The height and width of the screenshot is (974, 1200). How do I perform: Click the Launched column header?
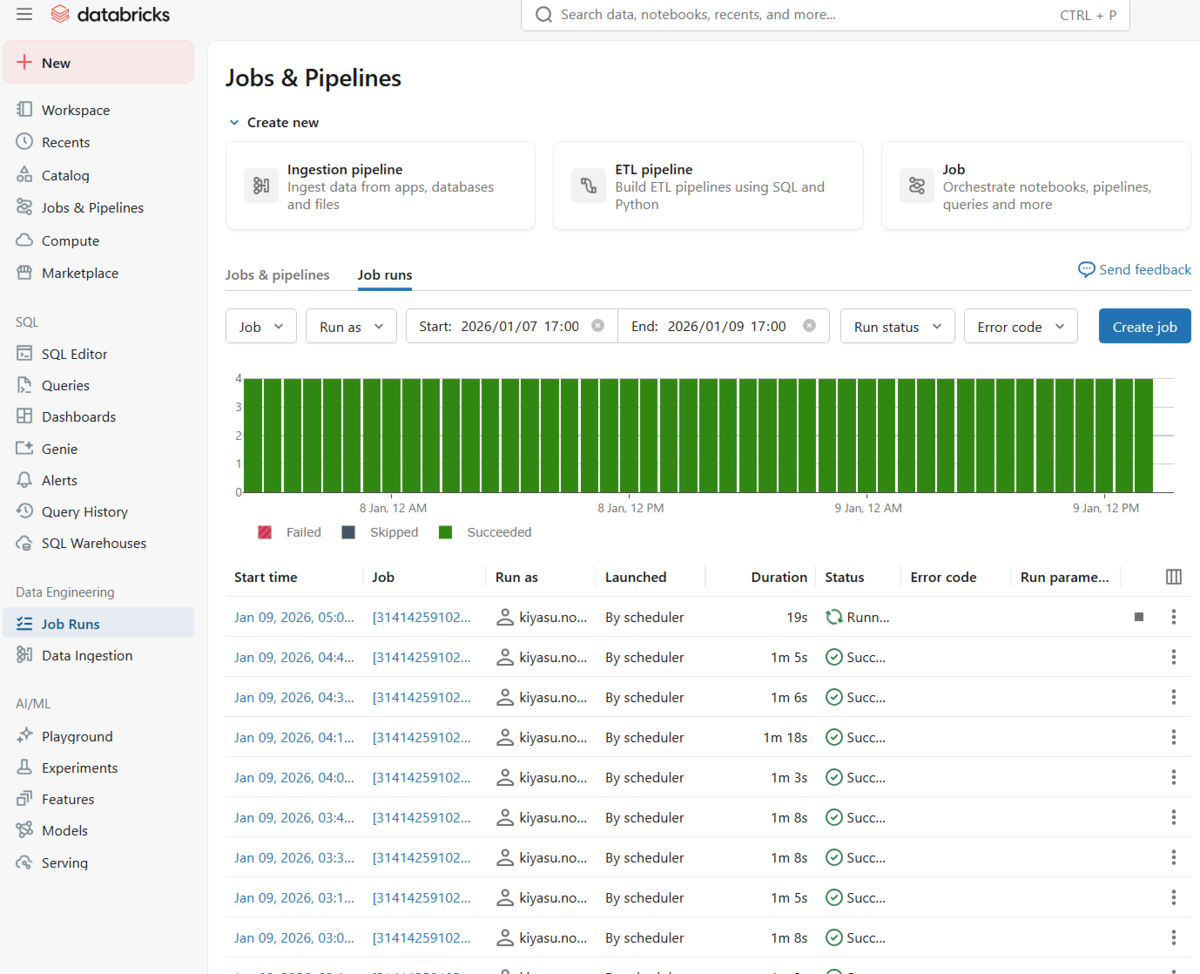(x=636, y=577)
